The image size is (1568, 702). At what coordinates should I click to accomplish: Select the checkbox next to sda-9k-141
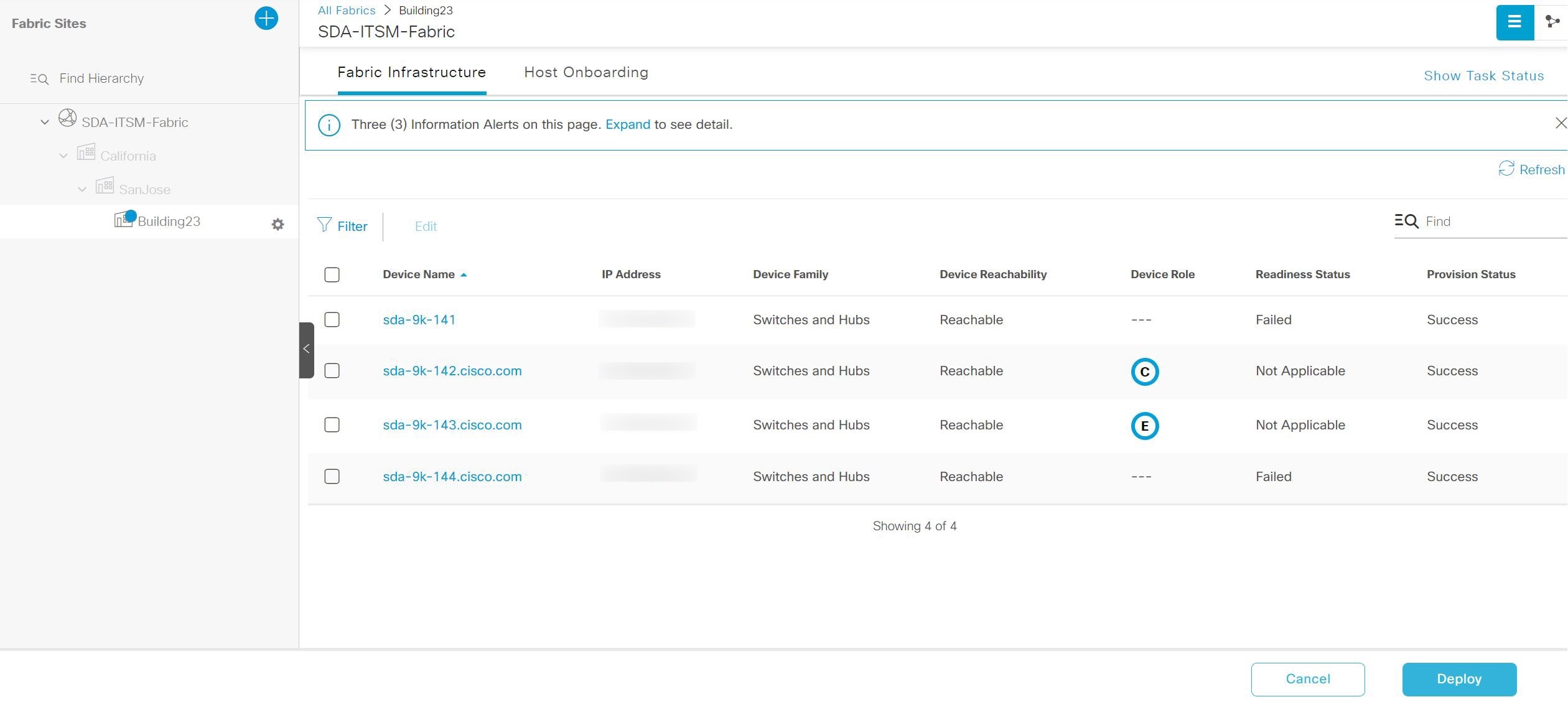332,319
